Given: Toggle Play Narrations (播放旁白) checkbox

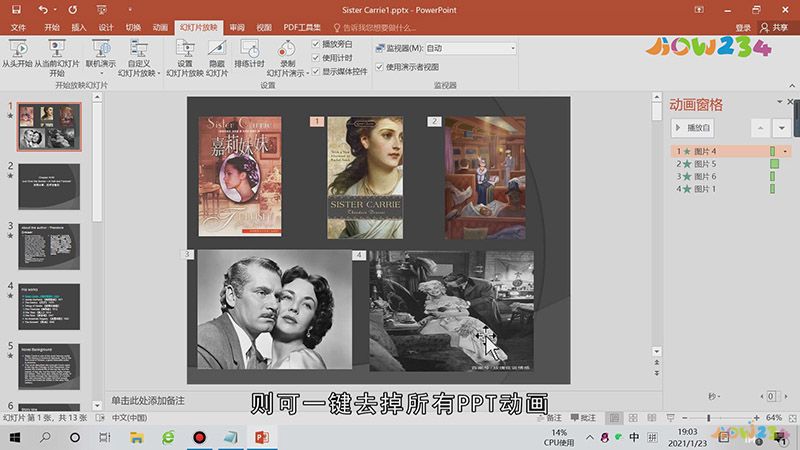Looking at the screenshot, I should pyautogui.click(x=315, y=44).
